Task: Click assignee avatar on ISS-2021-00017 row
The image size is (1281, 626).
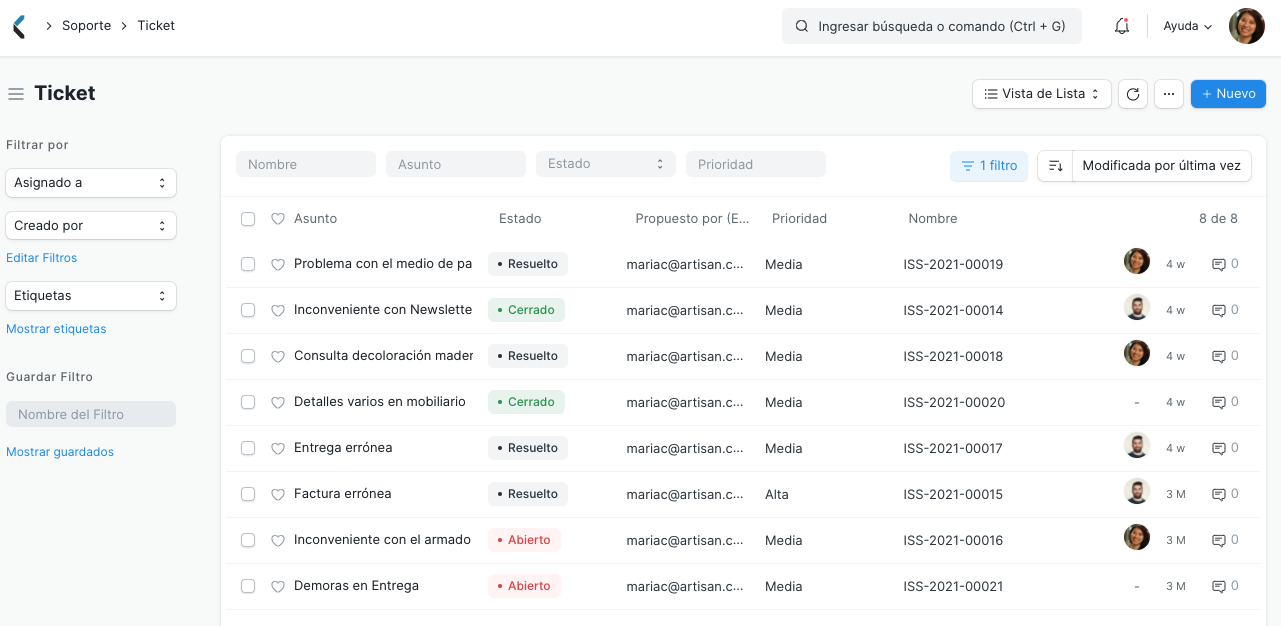Action: tap(1137, 445)
